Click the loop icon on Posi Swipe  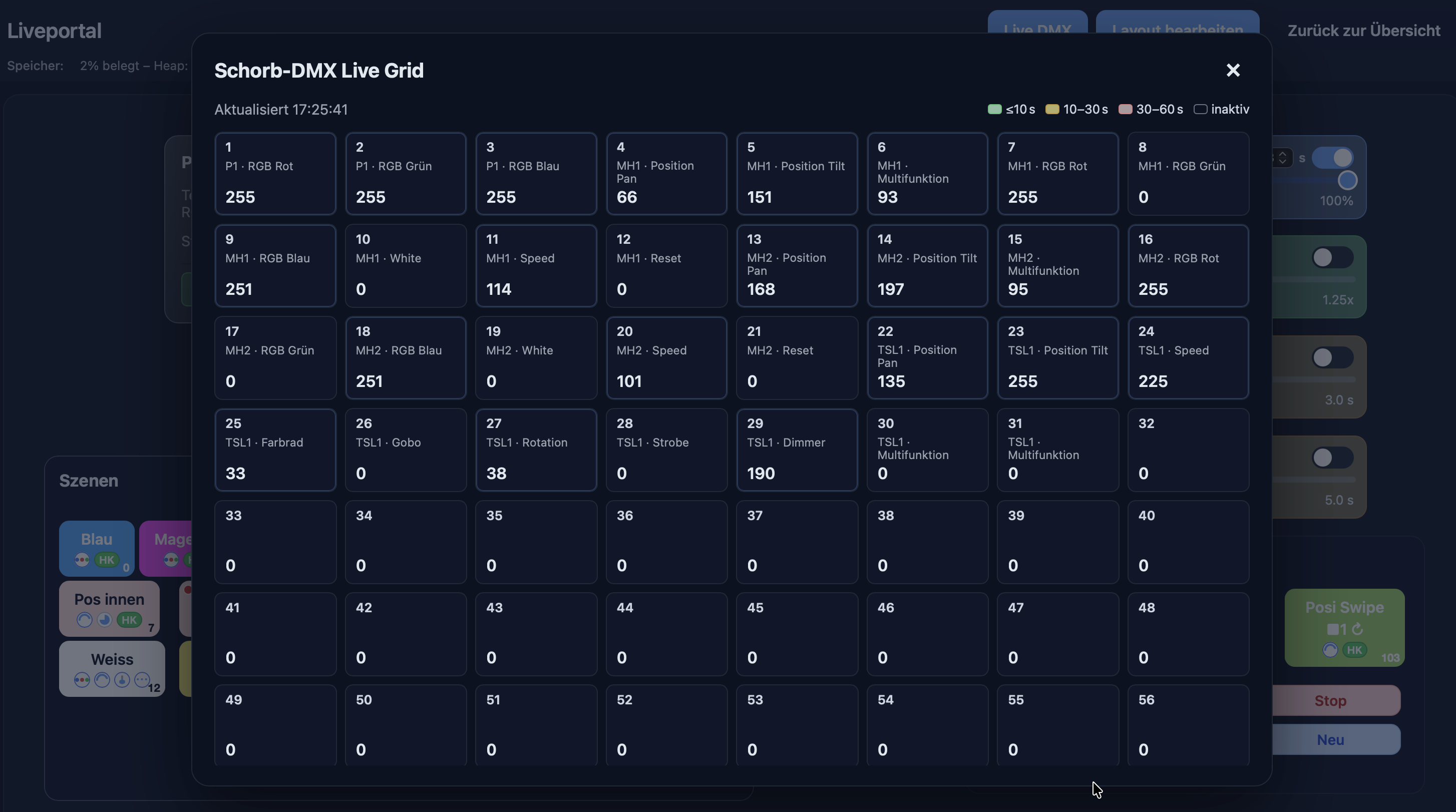(x=1358, y=629)
